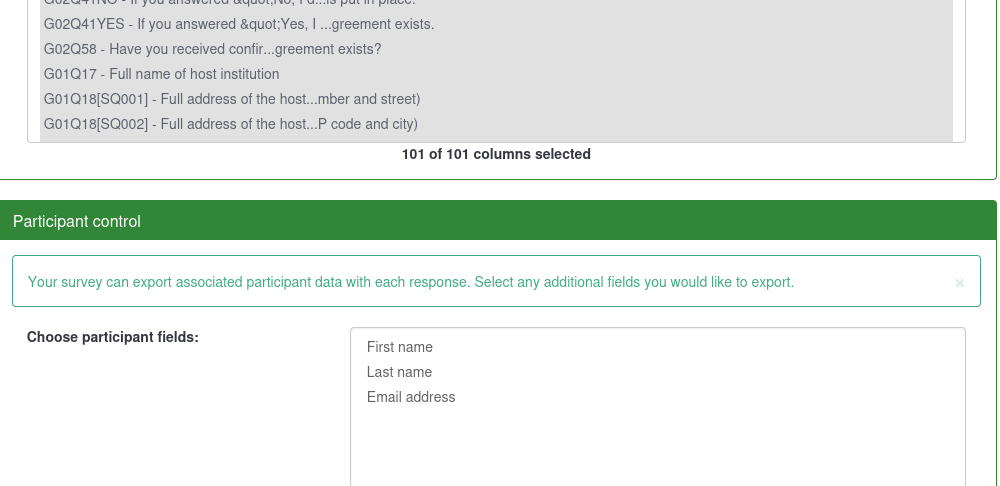Choose G01Q17 full name of host institution
This screenshot has height=486, width=1000.
click(x=161, y=74)
